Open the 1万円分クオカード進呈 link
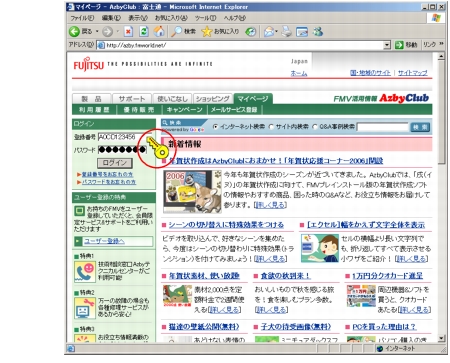 coord(387,276)
